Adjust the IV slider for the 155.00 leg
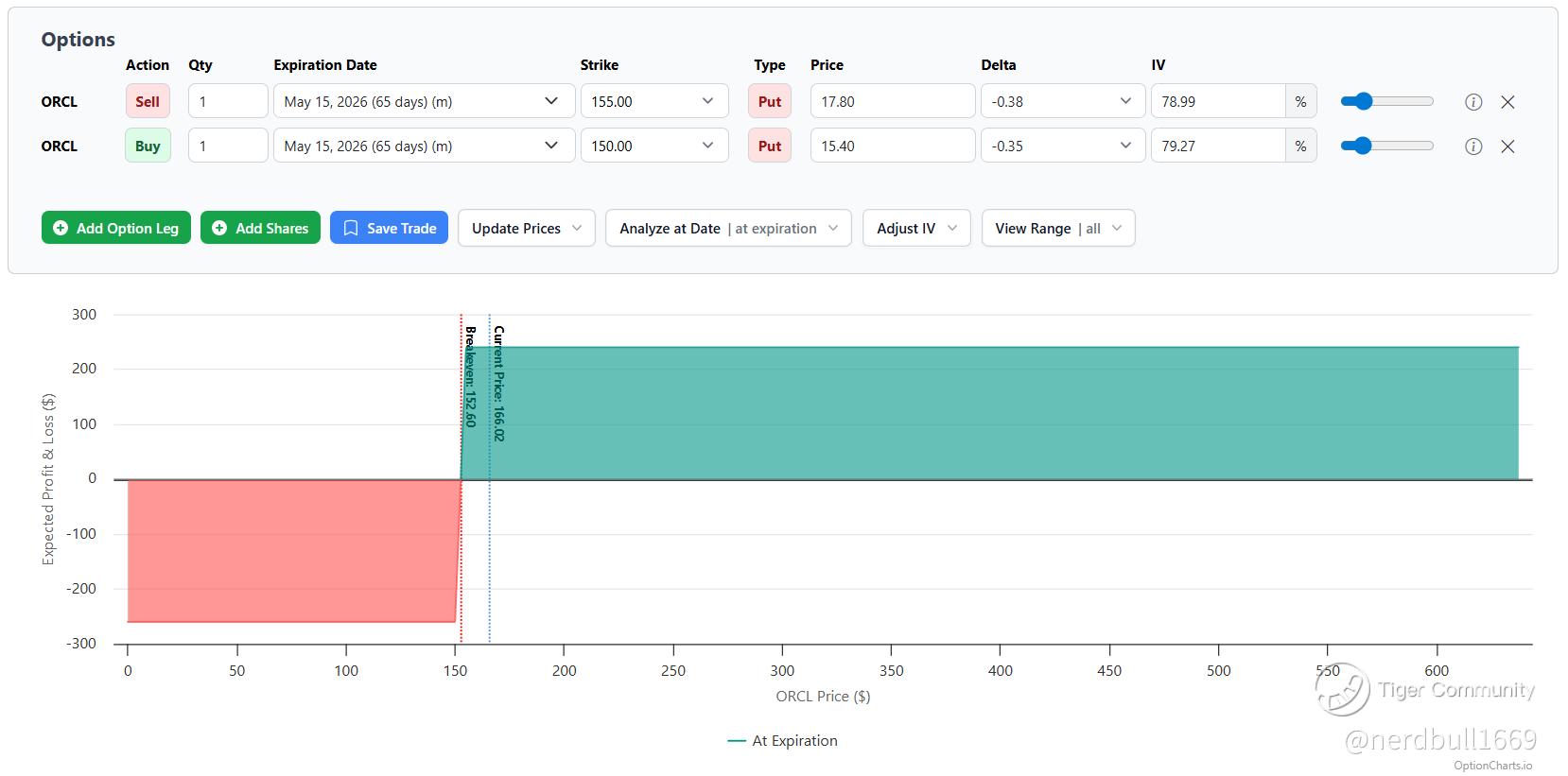This screenshot has height=776, width=1568. point(1387,101)
